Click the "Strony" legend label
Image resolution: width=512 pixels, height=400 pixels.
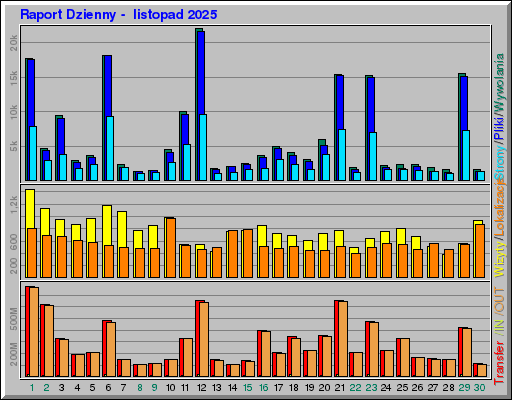tap(500, 163)
